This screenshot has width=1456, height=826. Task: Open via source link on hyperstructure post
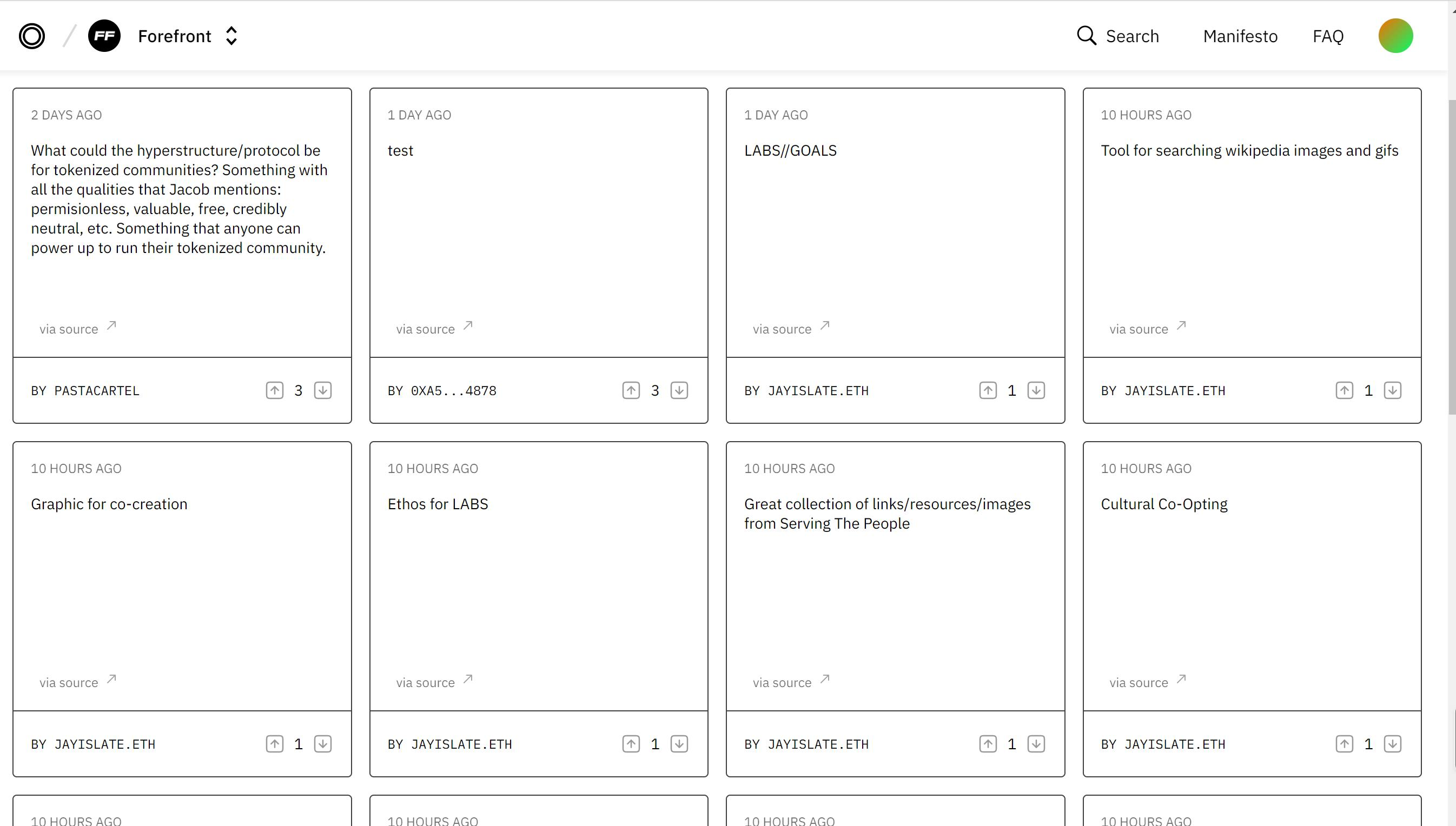pyautogui.click(x=78, y=329)
